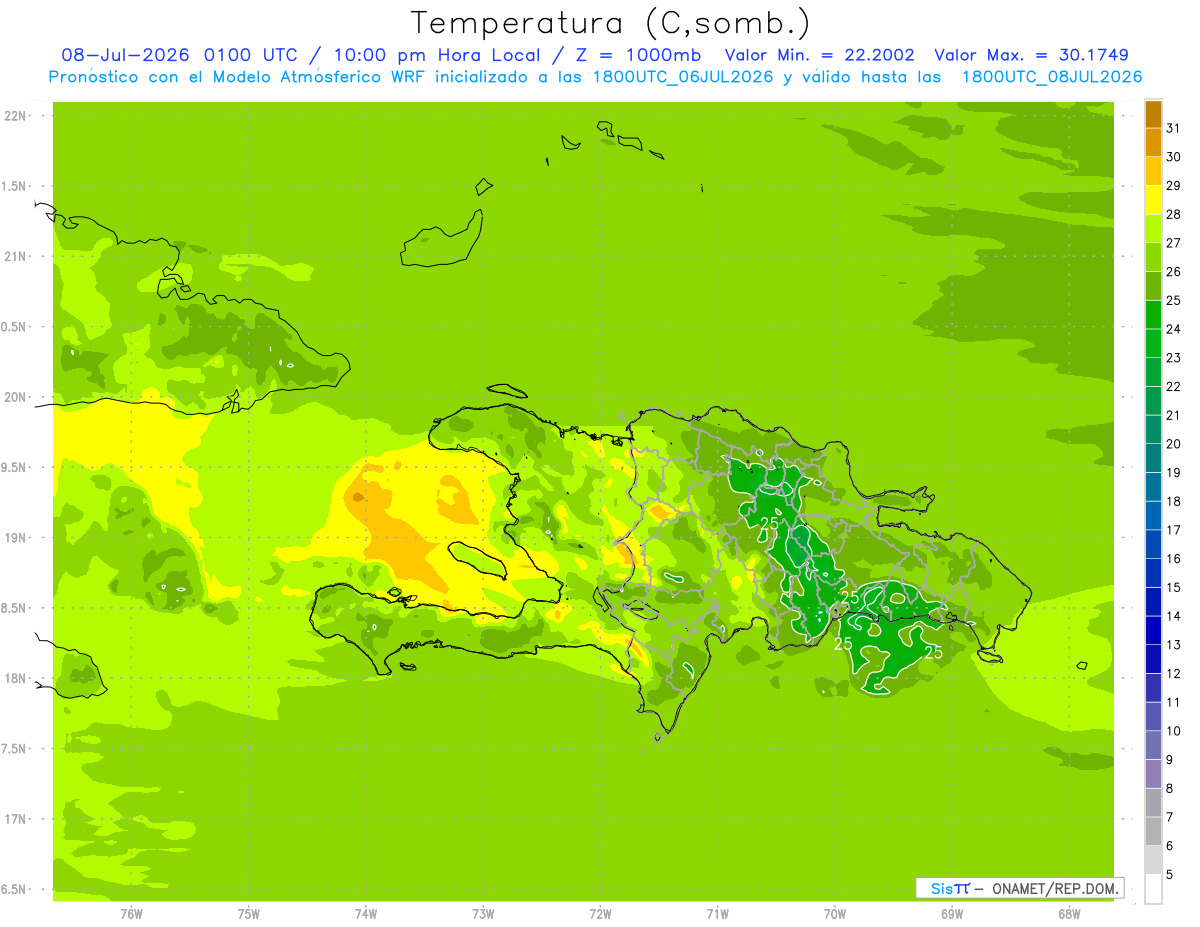1200x927 pixels.
Task: Click the orange legend swatch between 30 and 31
Action: (x=1153, y=142)
